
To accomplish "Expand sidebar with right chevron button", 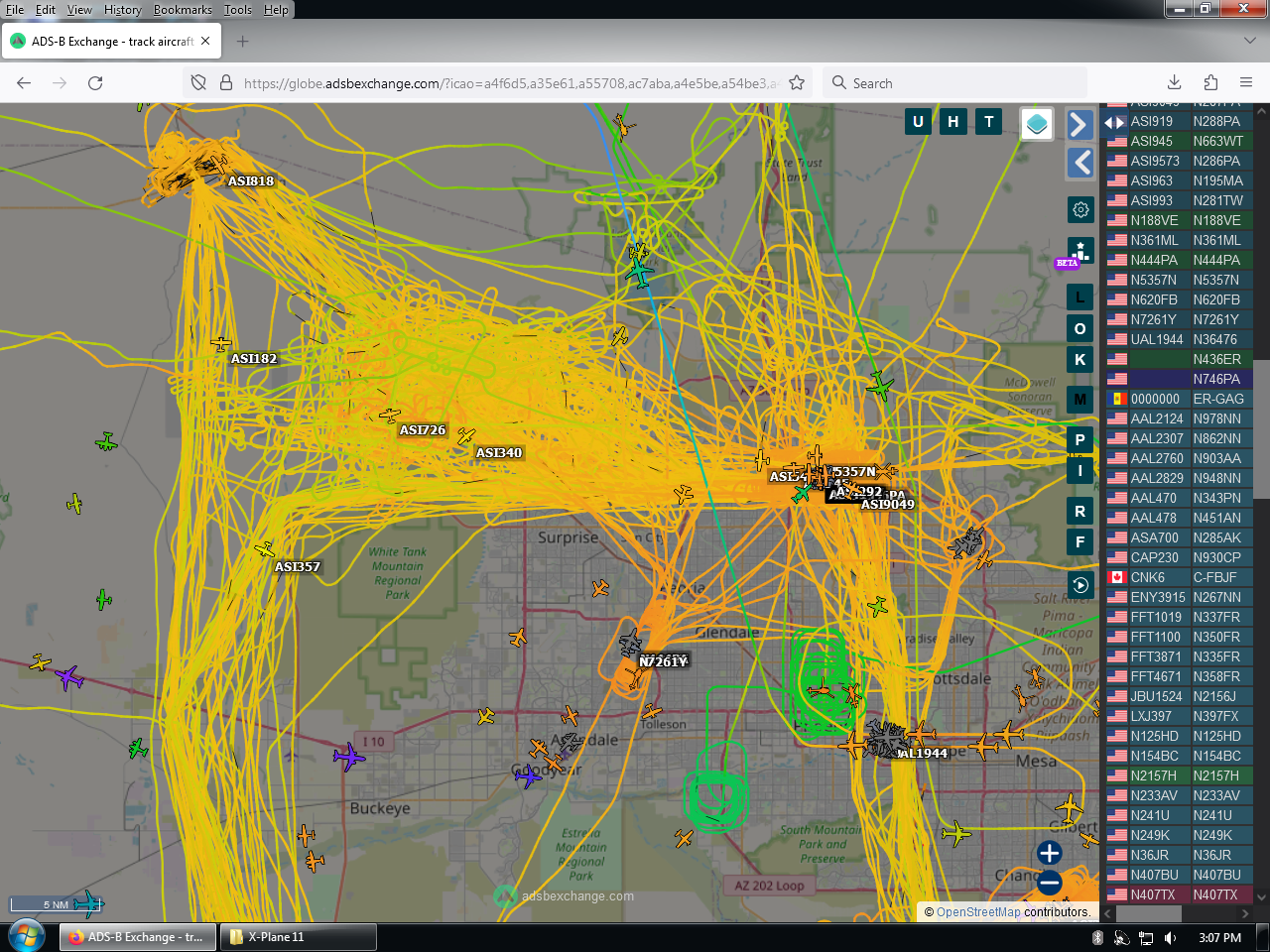I will (1079, 124).
